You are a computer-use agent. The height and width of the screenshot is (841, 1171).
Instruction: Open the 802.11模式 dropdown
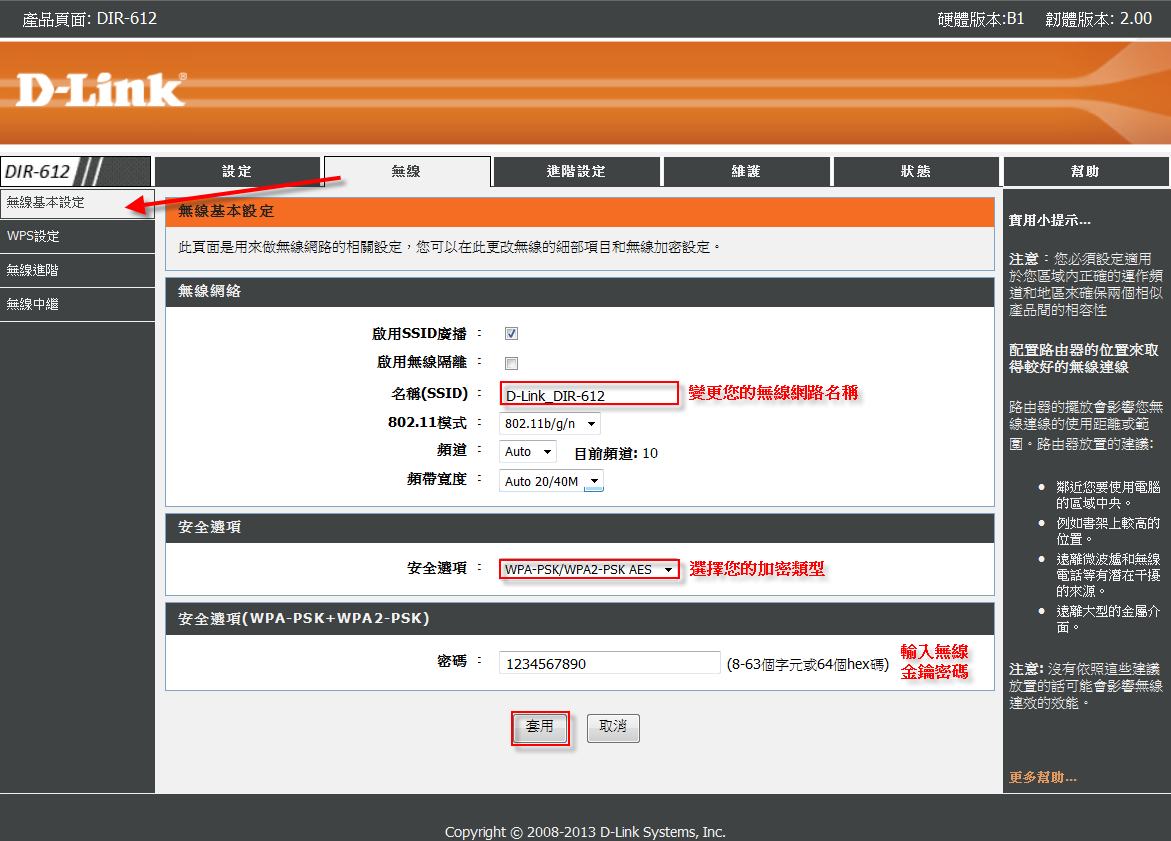550,423
